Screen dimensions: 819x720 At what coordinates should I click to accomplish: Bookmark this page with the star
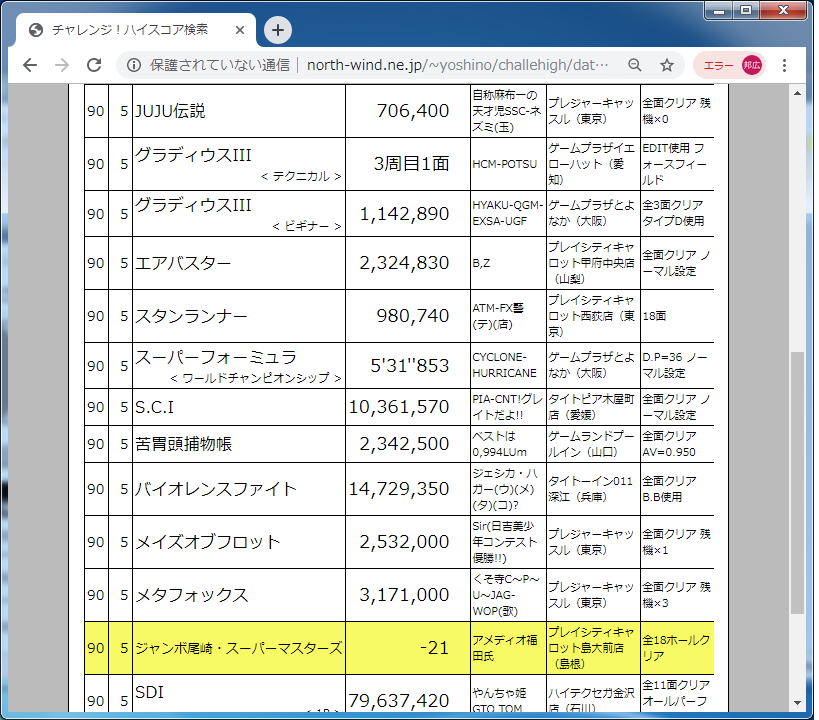[666, 65]
